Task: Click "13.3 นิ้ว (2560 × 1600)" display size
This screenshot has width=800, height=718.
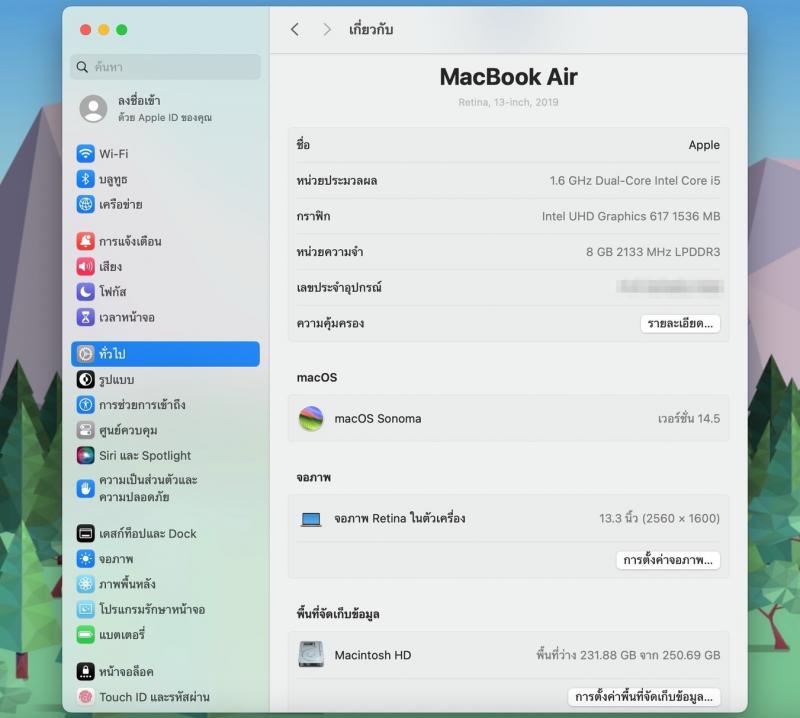Action: pyautogui.click(x=659, y=518)
